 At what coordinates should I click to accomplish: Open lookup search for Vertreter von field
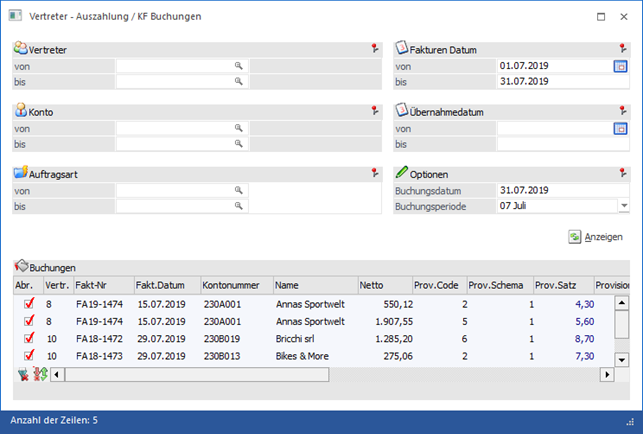pyautogui.click(x=239, y=66)
